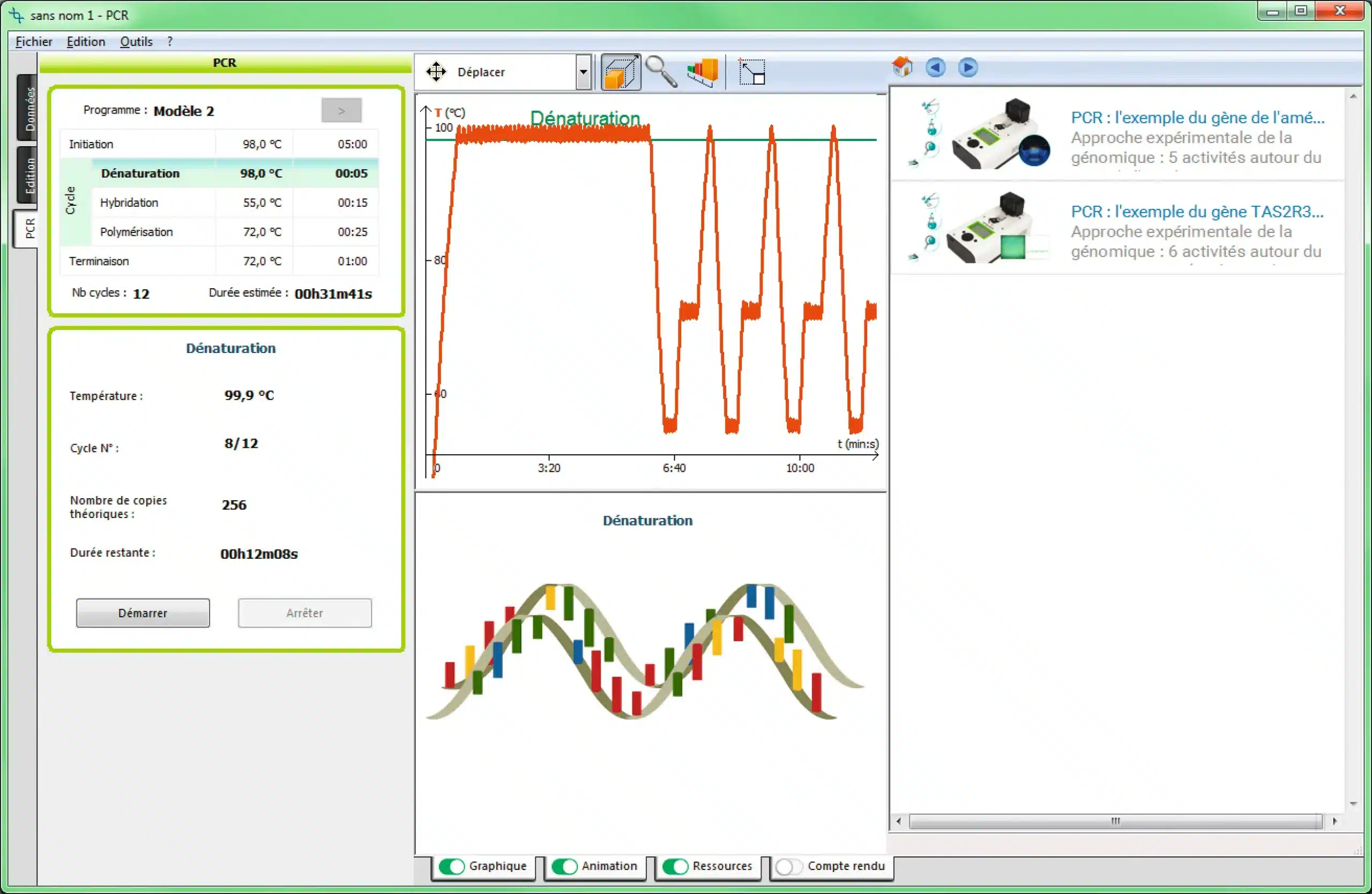Click the Déplacer move cross icon
Viewport: 1372px width, 894px height.
(x=436, y=72)
